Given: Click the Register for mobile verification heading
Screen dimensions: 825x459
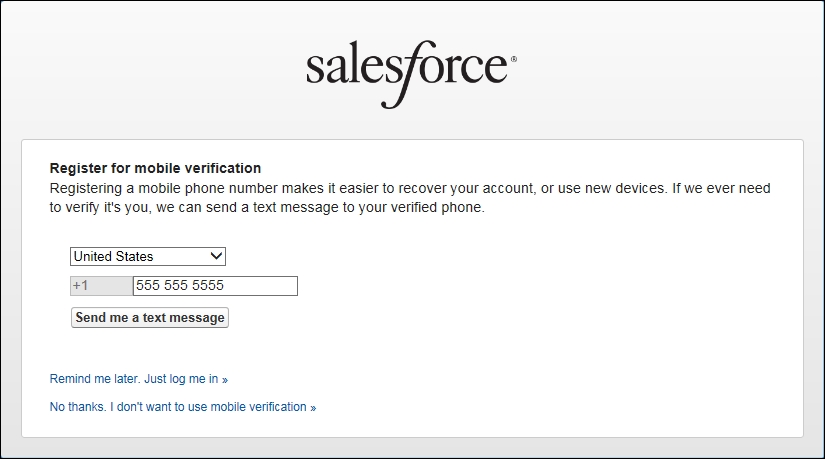Looking at the screenshot, I should [x=155, y=168].
